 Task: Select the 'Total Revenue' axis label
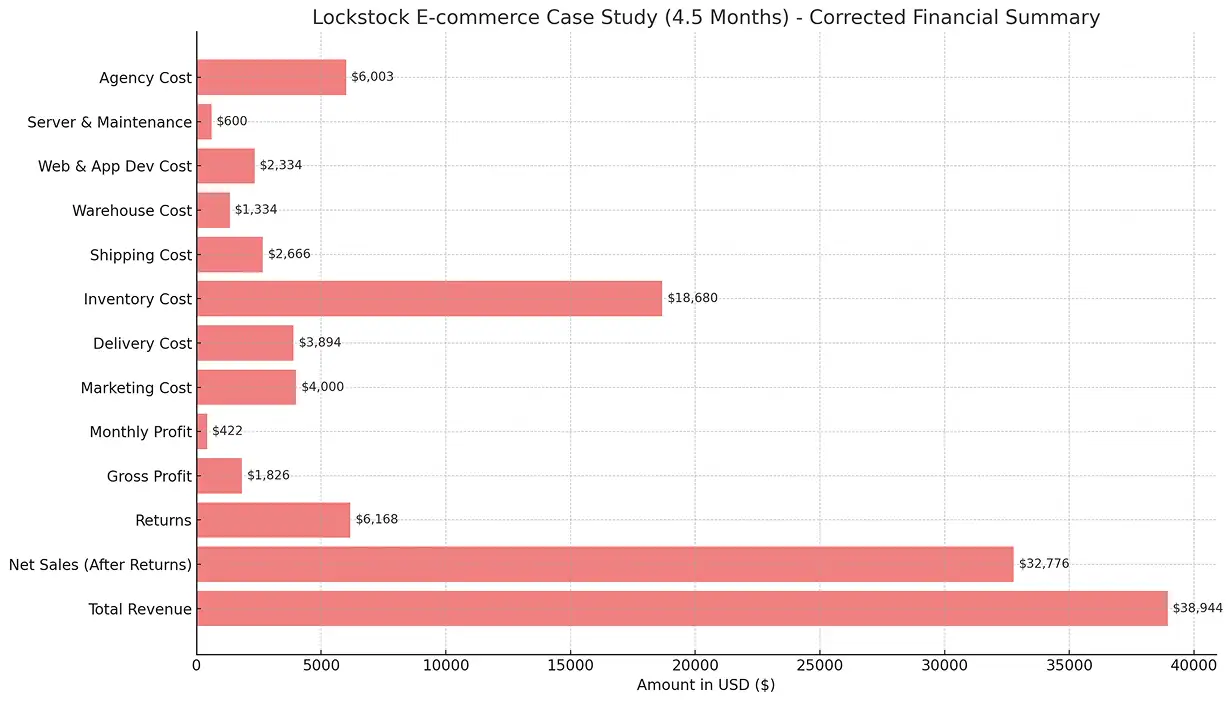(x=140, y=609)
